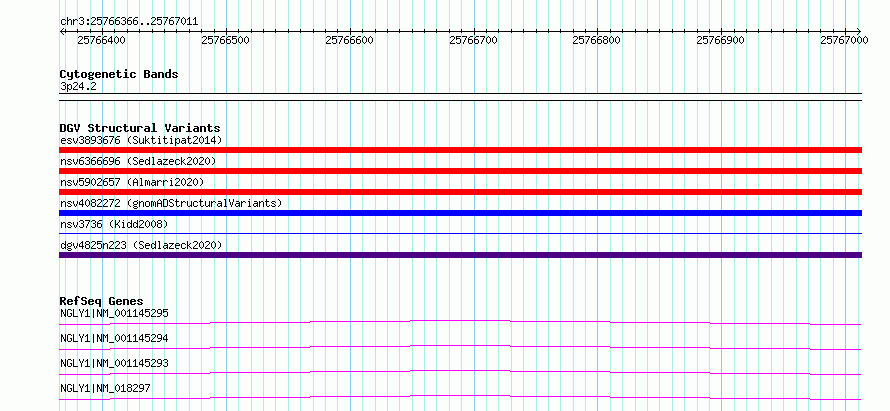Open the DGV Structural Variants track title
The height and width of the screenshot is (411, 890).
(140, 128)
